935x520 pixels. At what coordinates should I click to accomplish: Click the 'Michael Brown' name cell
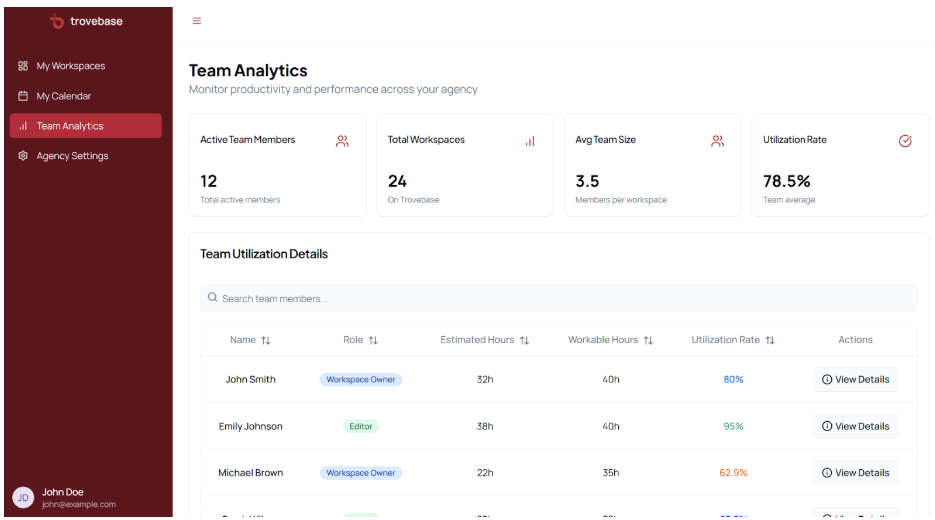click(250, 472)
